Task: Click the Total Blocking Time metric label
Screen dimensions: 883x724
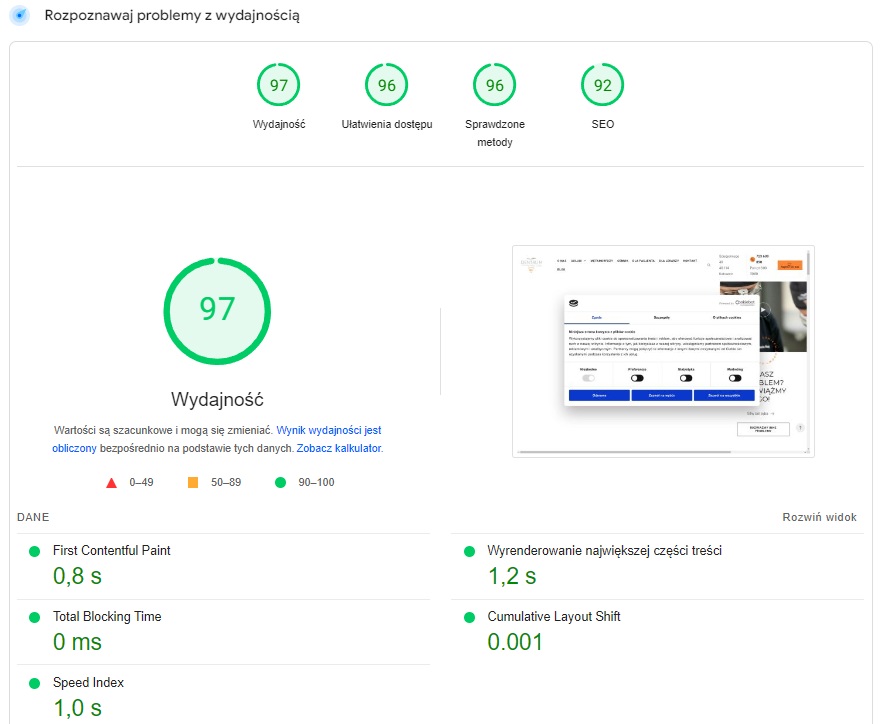Action: (x=107, y=616)
